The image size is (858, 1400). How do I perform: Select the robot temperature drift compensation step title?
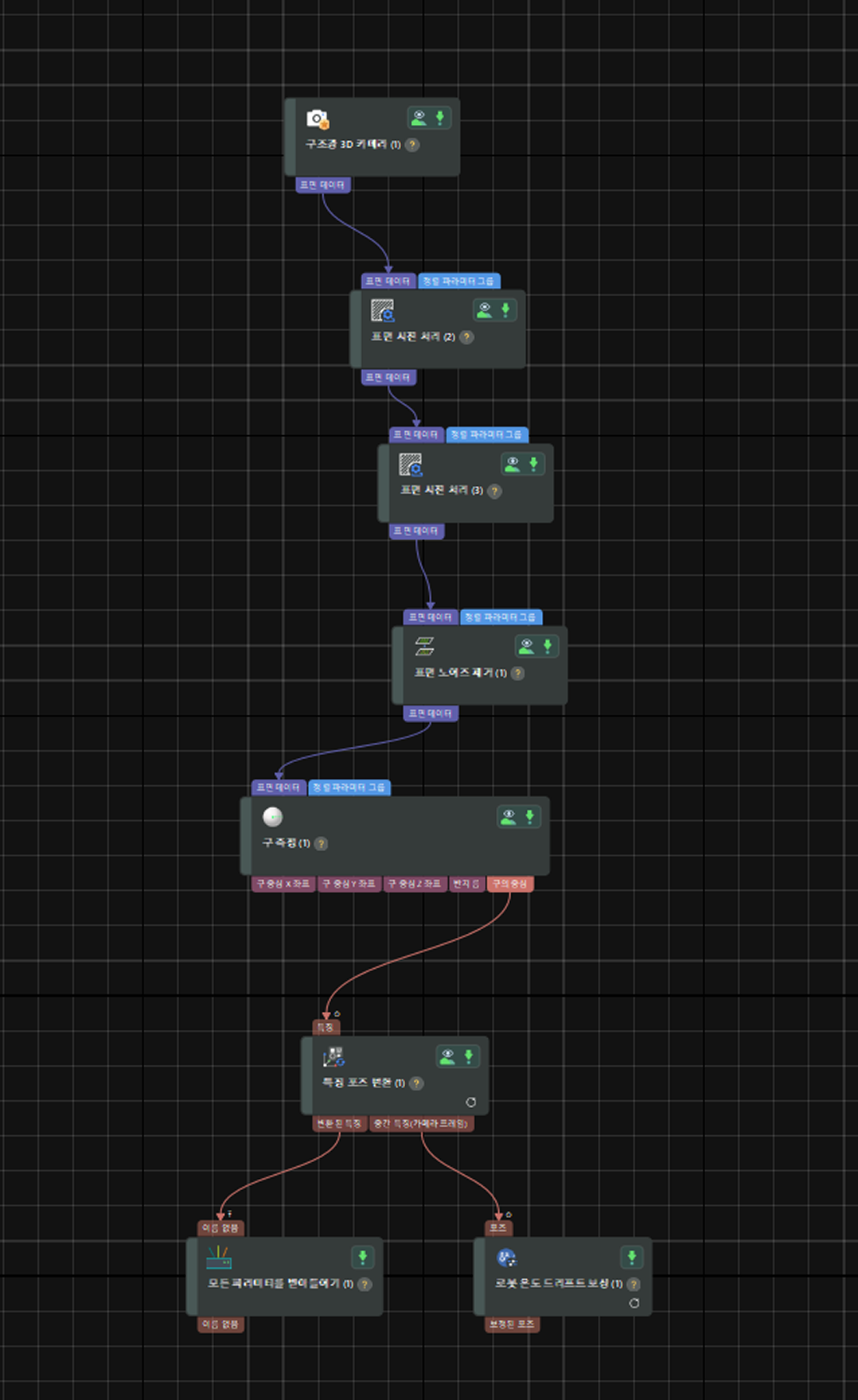tap(559, 1284)
